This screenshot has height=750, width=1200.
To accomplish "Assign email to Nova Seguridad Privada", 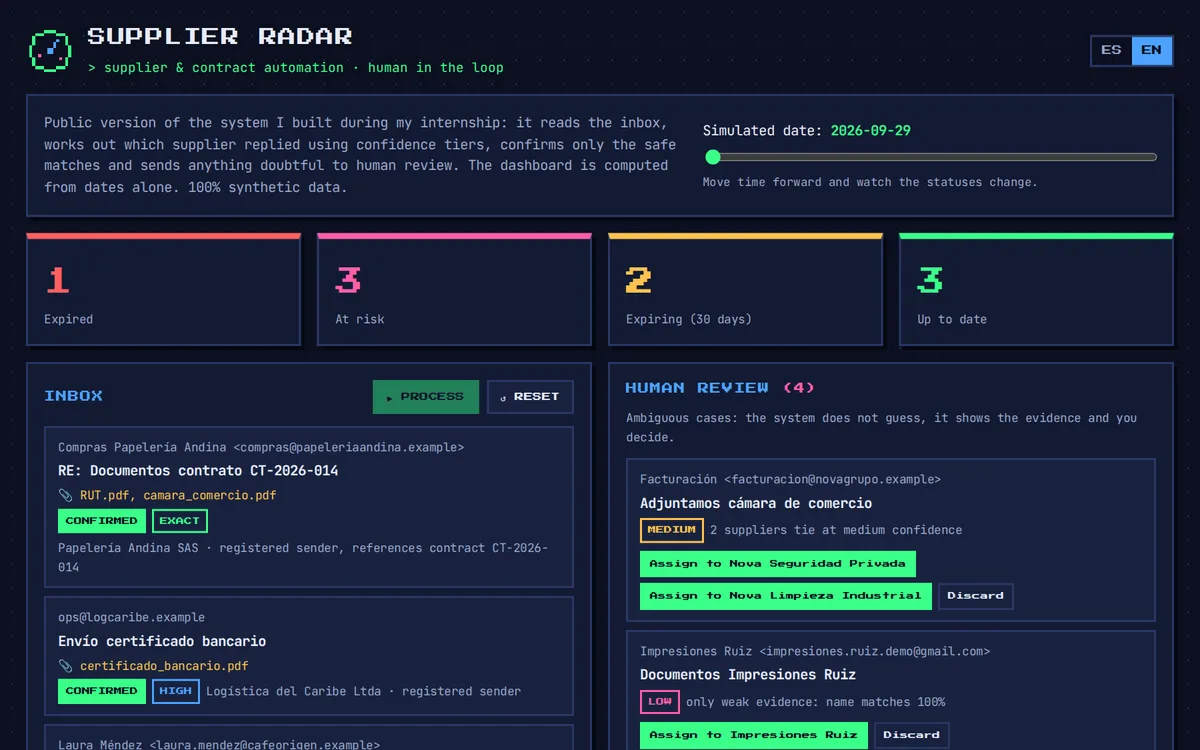I will coord(778,564).
